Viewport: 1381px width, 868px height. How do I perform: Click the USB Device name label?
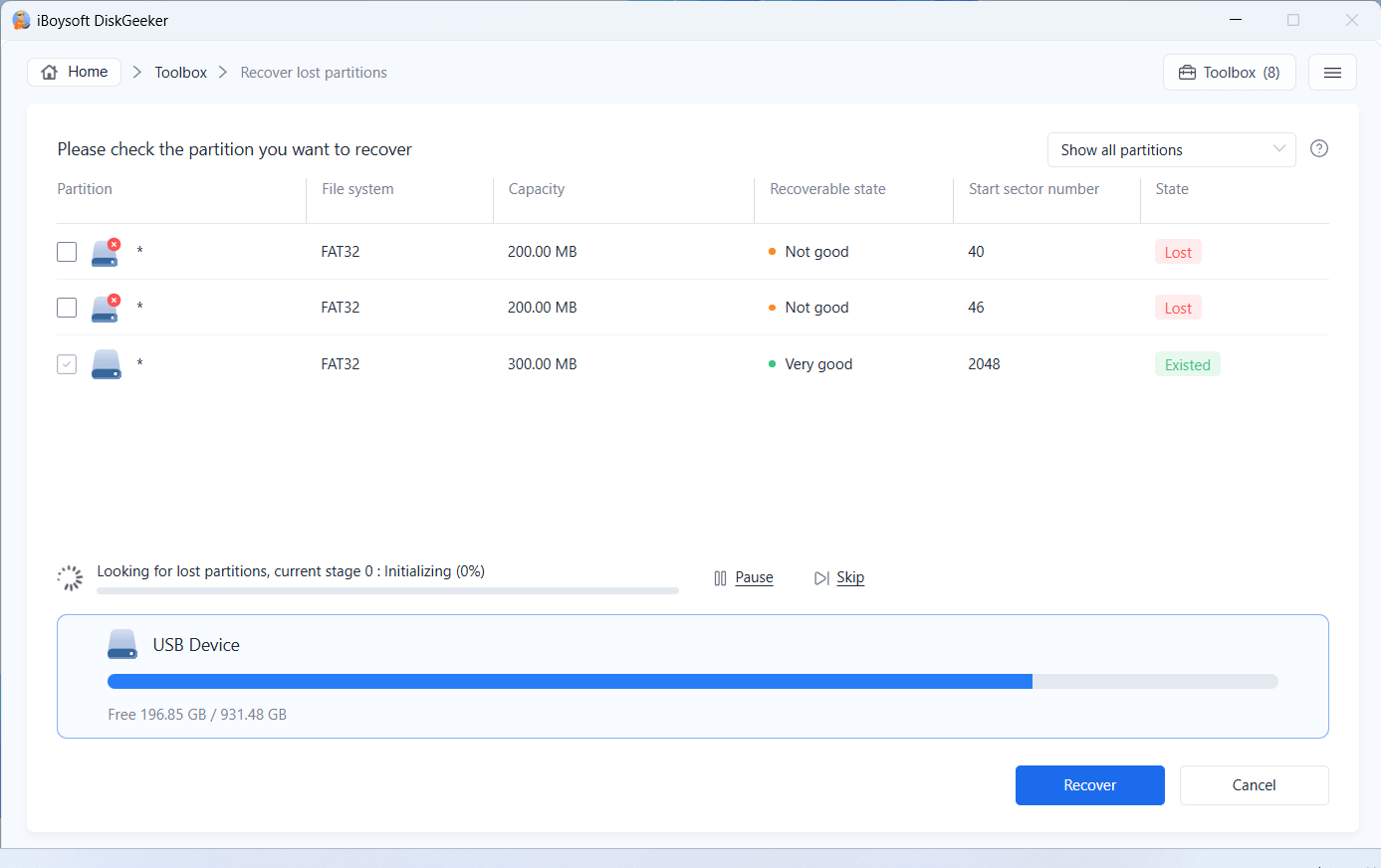(x=196, y=645)
